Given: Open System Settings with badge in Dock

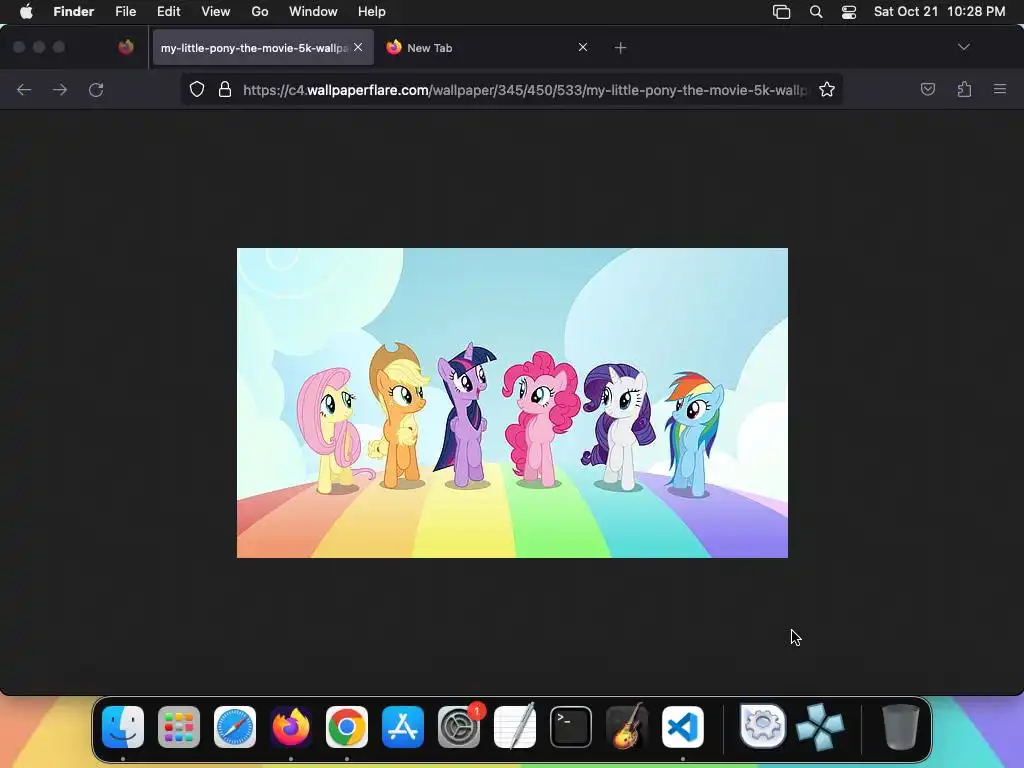Looking at the screenshot, I should point(459,727).
